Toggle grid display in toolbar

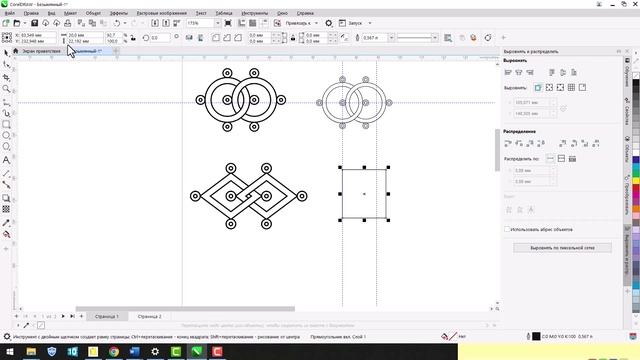253,23
